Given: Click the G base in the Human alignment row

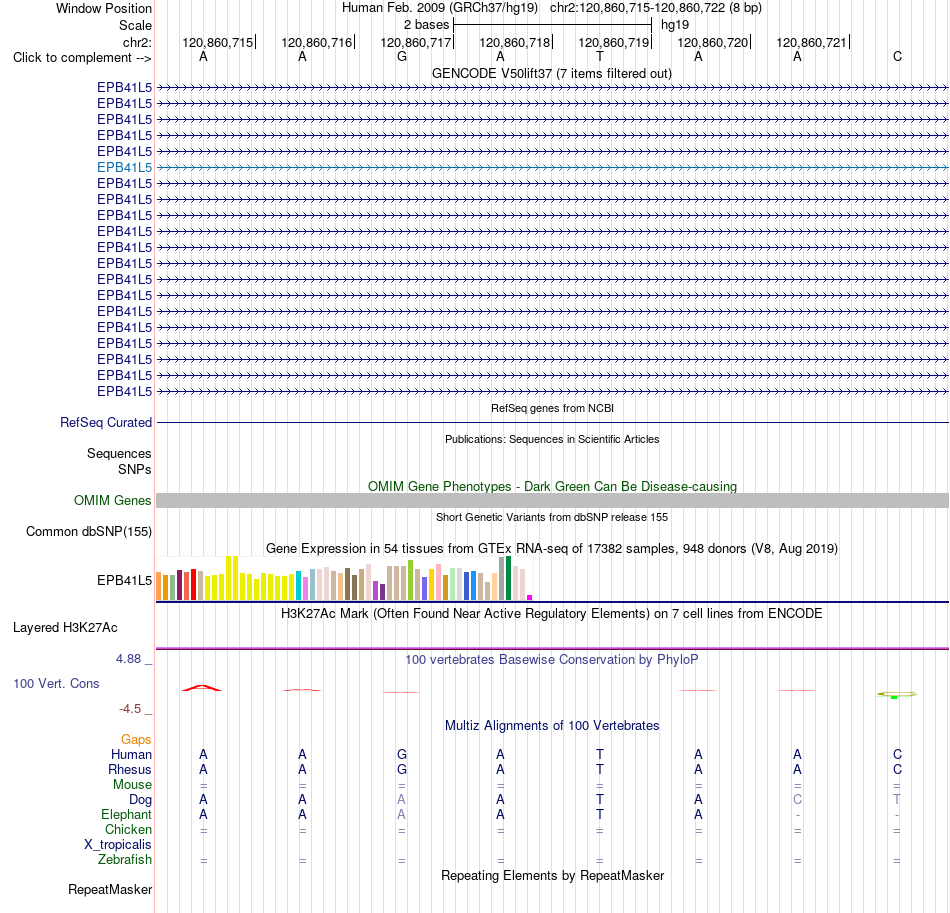Looking at the screenshot, I should pyautogui.click(x=402, y=754).
